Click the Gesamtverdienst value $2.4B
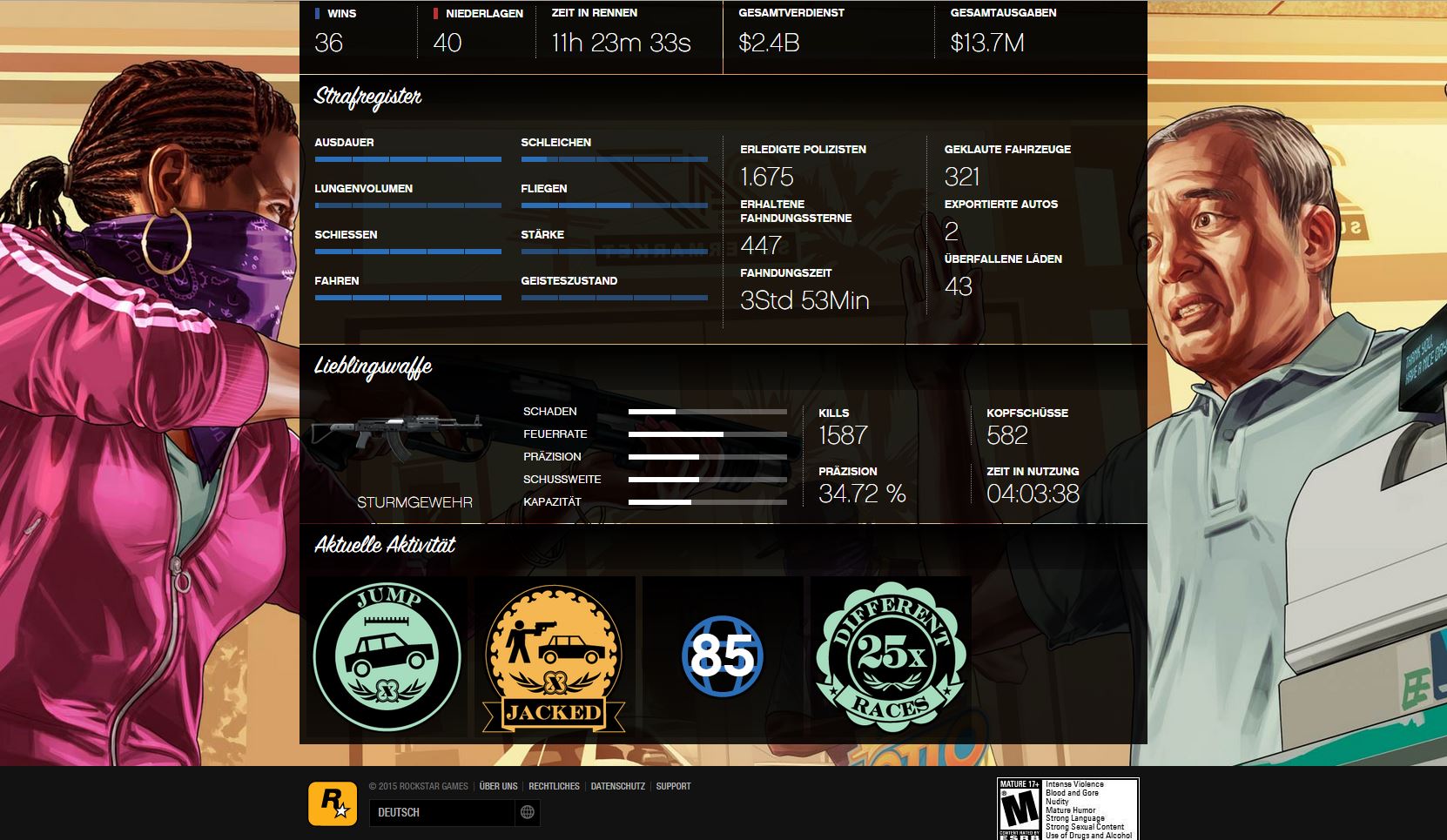Screen dimensions: 1447x840 click(769, 44)
